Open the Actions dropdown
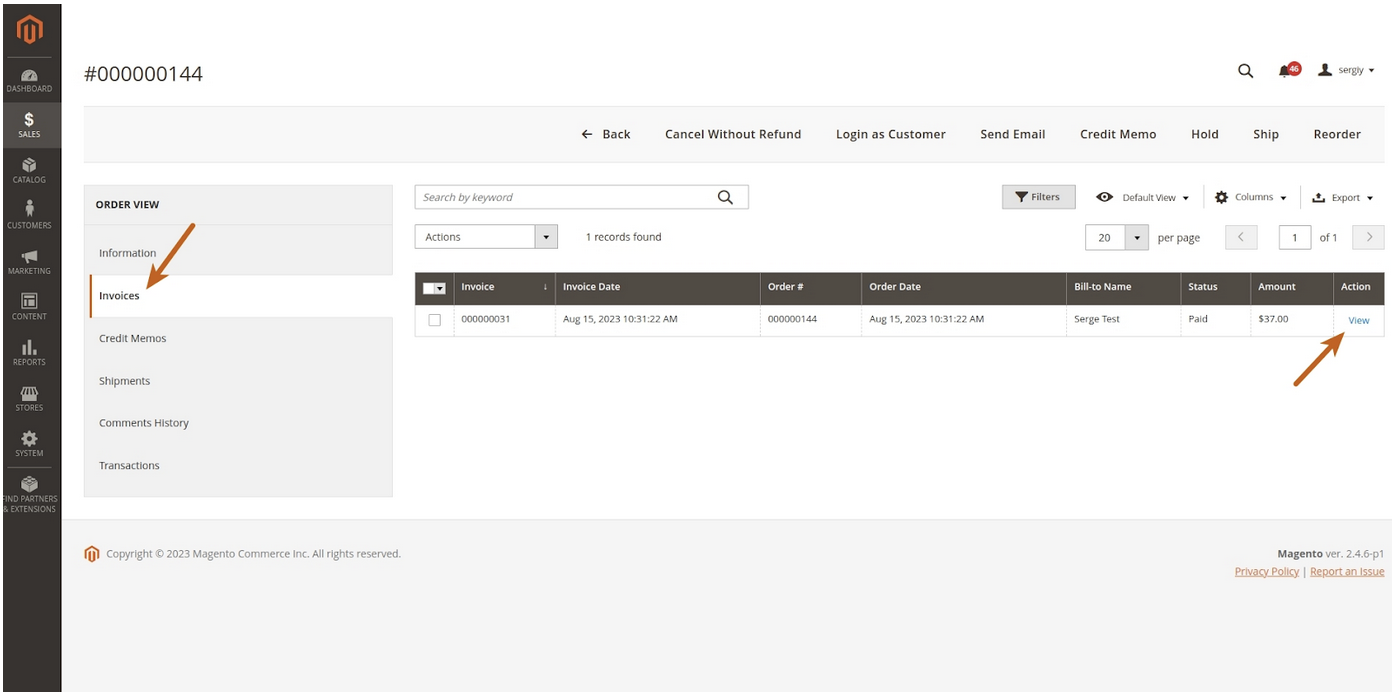 [486, 237]
